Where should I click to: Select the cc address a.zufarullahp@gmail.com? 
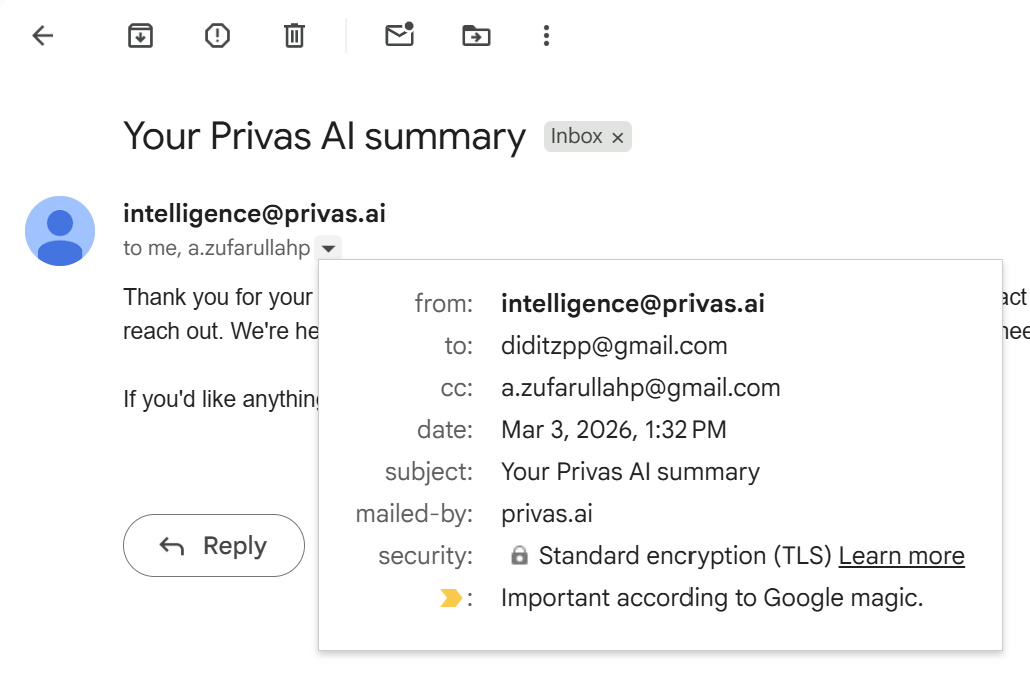pos(640,388)
